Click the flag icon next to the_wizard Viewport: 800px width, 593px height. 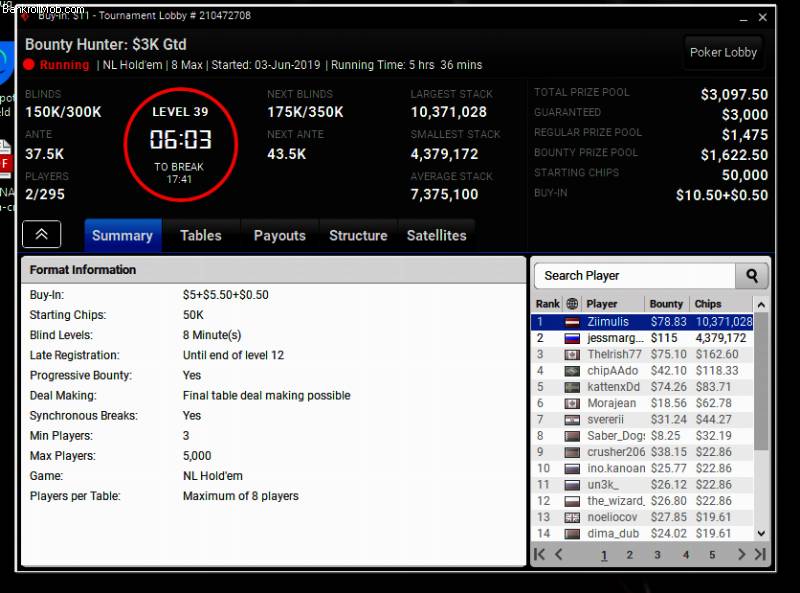(572, 501)
